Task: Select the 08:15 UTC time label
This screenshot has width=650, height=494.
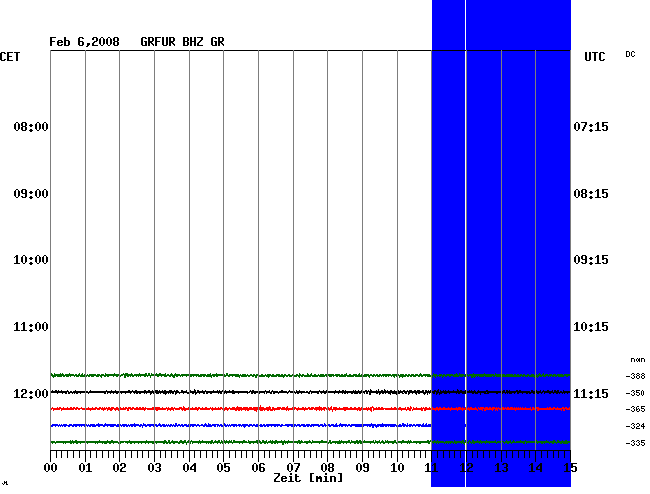Action: point(591,194)
